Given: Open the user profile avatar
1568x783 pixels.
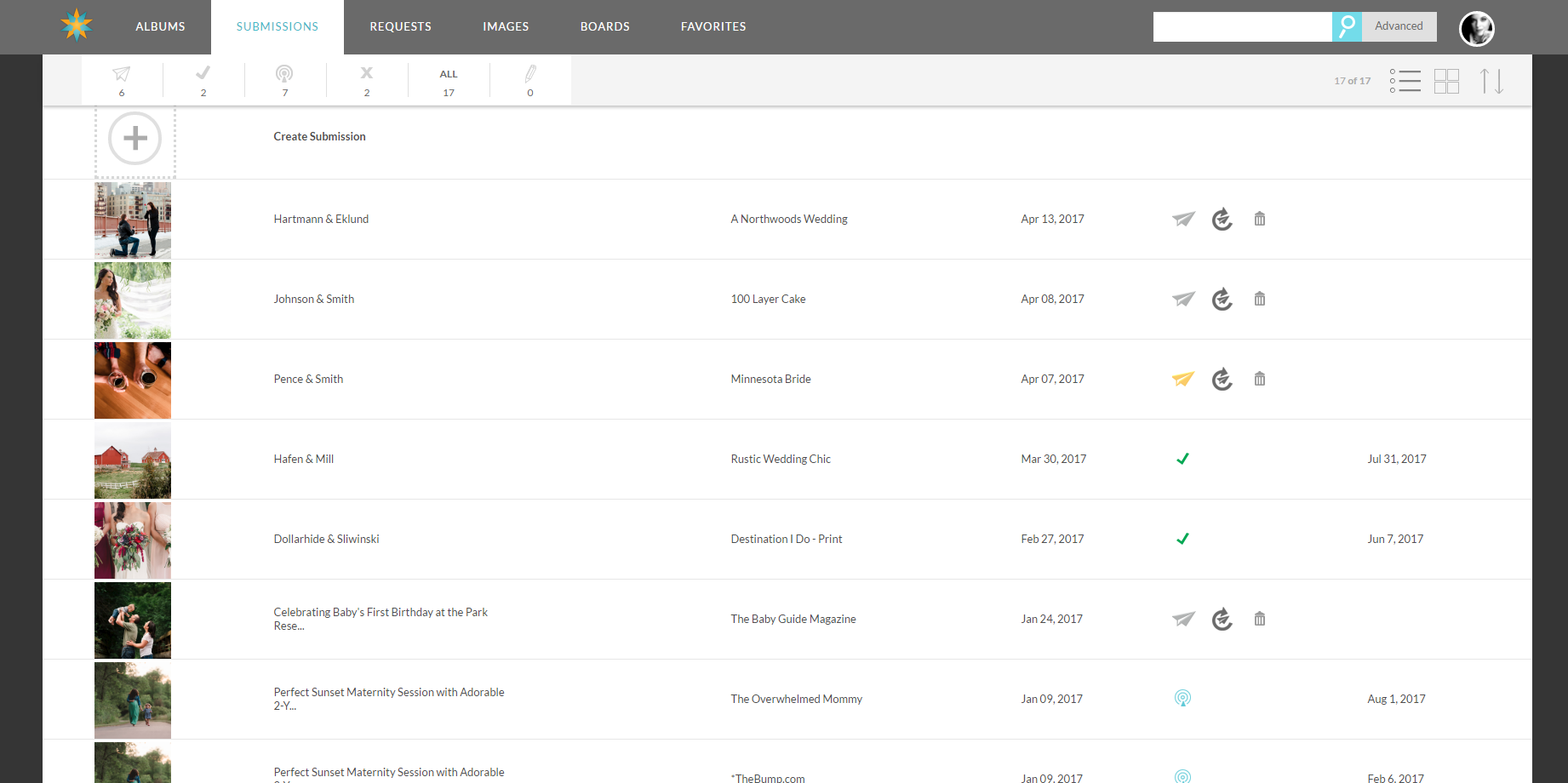Looking at the screenshot, I should click(x=1477, y=28).
